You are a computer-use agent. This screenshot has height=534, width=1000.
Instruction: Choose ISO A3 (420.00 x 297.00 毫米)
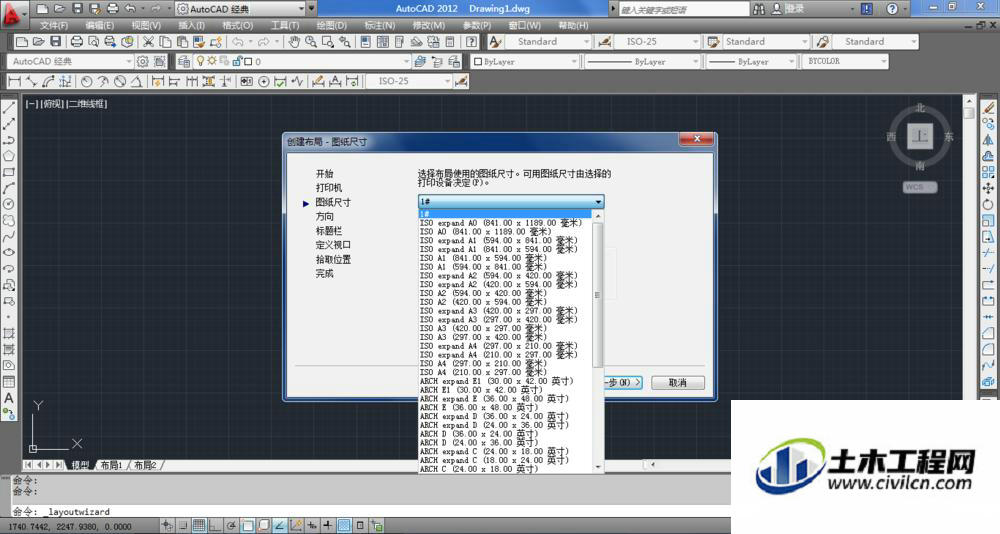coord(505,329)
